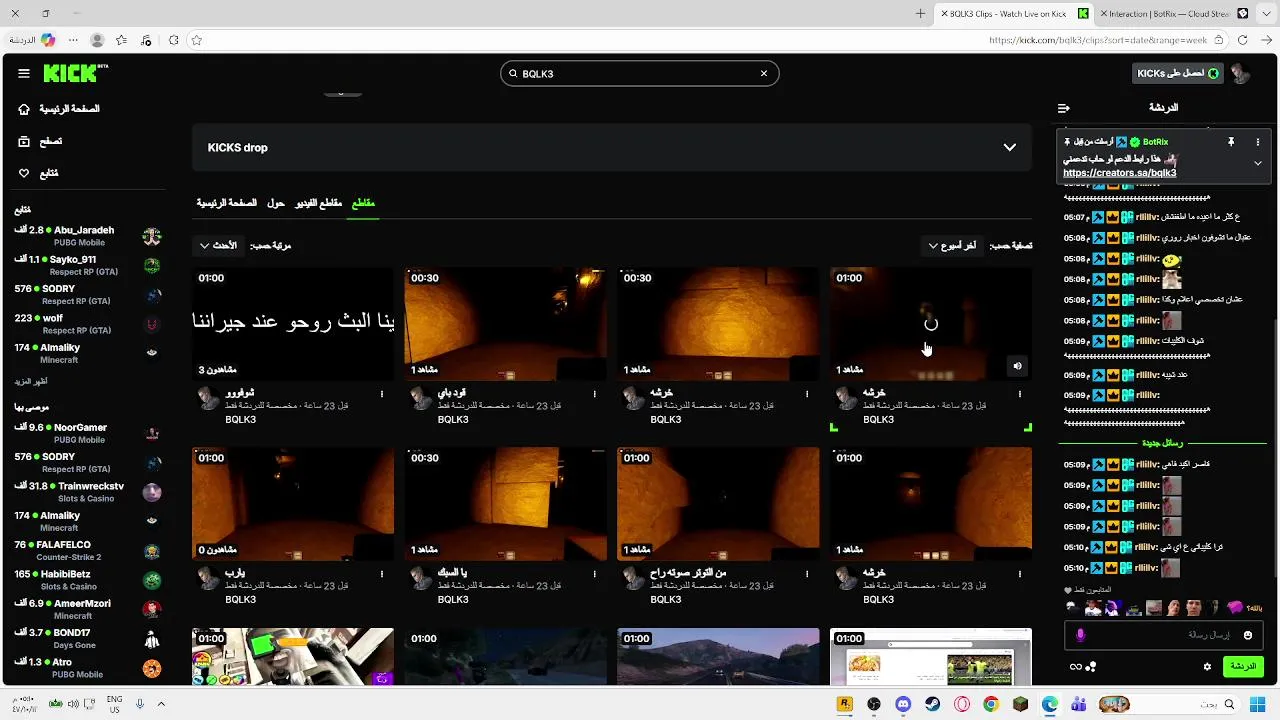This screenshot has width=1280, height=720.
Task: Collapse the chat panel with arrow icon
Action: [1064, 108]
